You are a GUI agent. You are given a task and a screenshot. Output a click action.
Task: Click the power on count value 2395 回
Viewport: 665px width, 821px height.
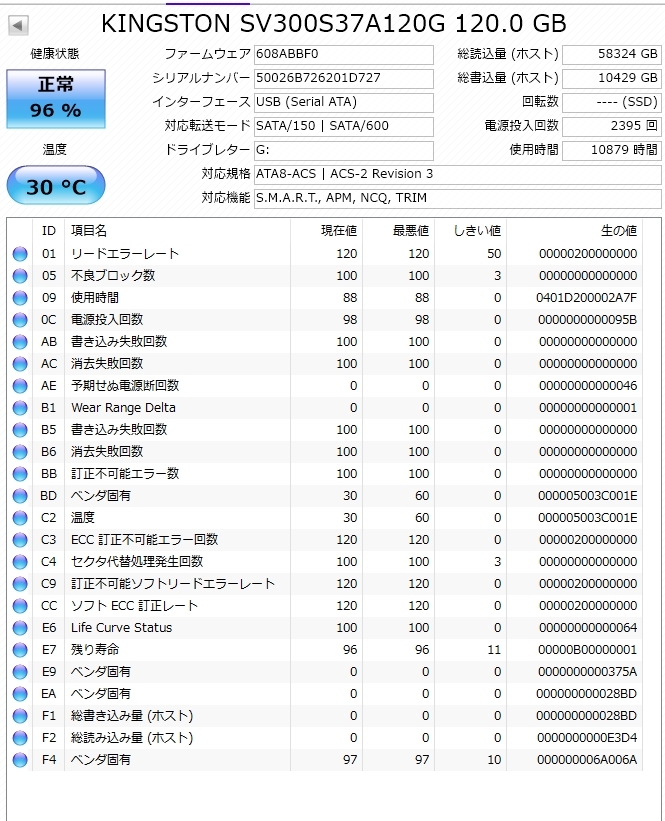coord(612,127)
